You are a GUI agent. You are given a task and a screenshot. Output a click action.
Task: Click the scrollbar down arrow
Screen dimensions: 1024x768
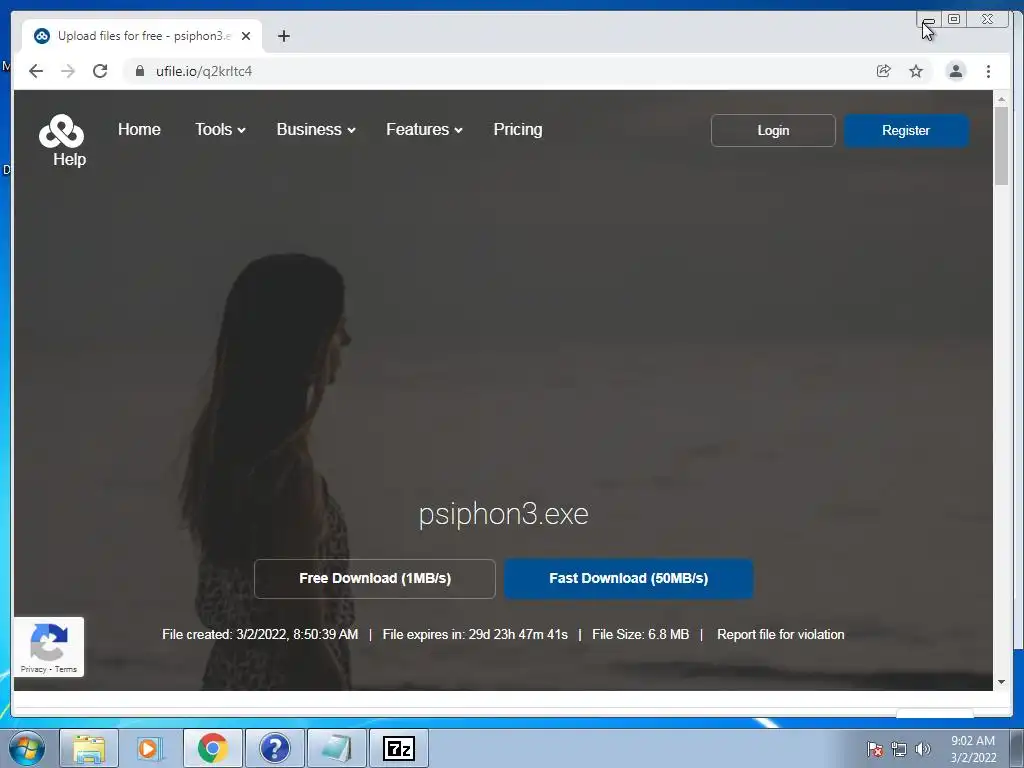click(x=1001, y=682)
